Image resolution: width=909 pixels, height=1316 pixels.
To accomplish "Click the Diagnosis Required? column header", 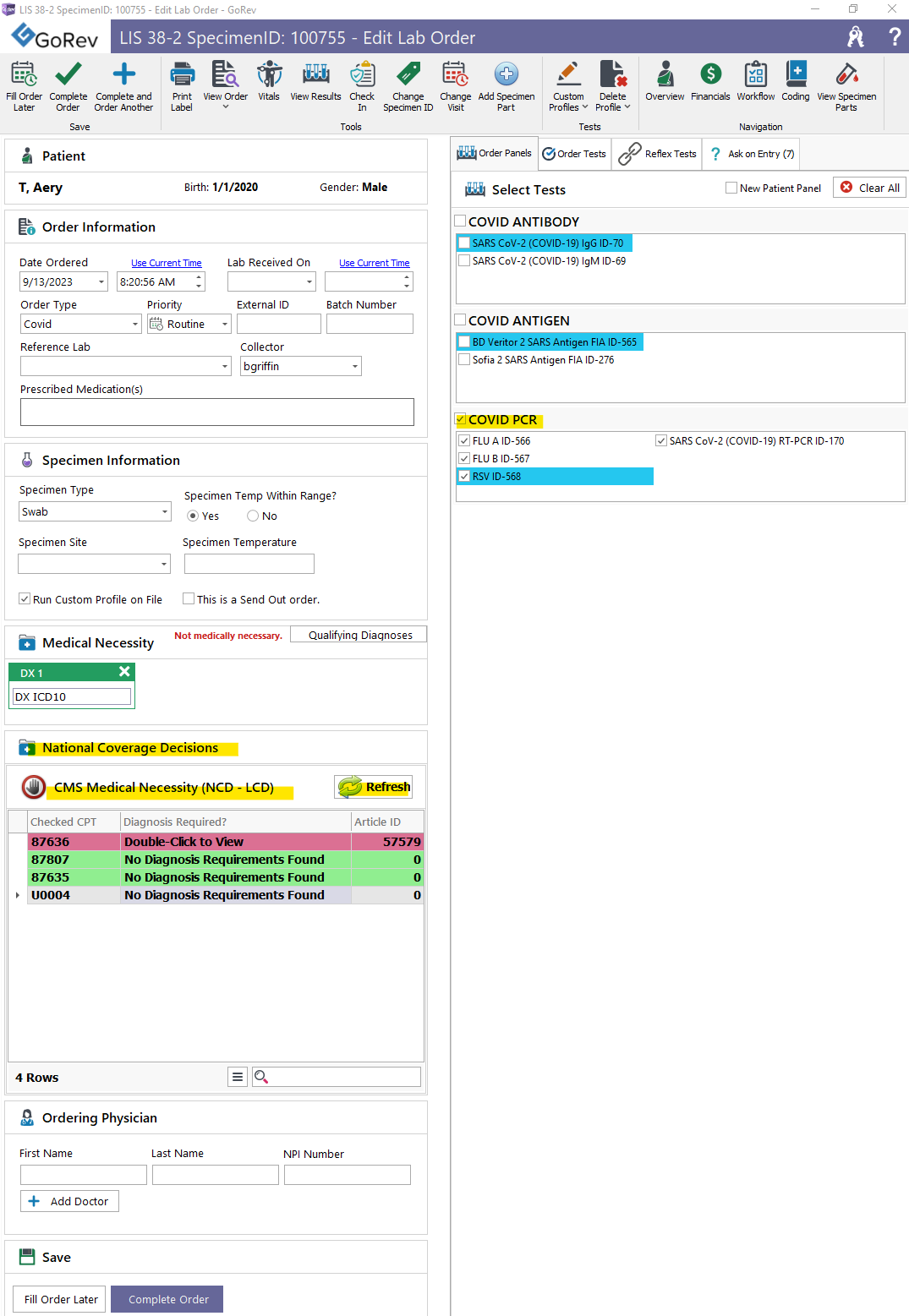I will point(235,822).
